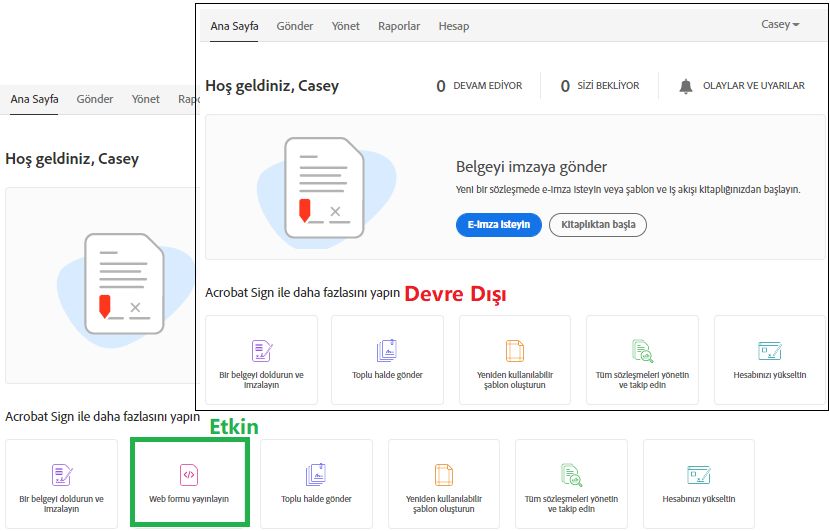The image size is (830, 531).
Task: Go to Raporlar tab in front window
Action: [x=399, y=26]
